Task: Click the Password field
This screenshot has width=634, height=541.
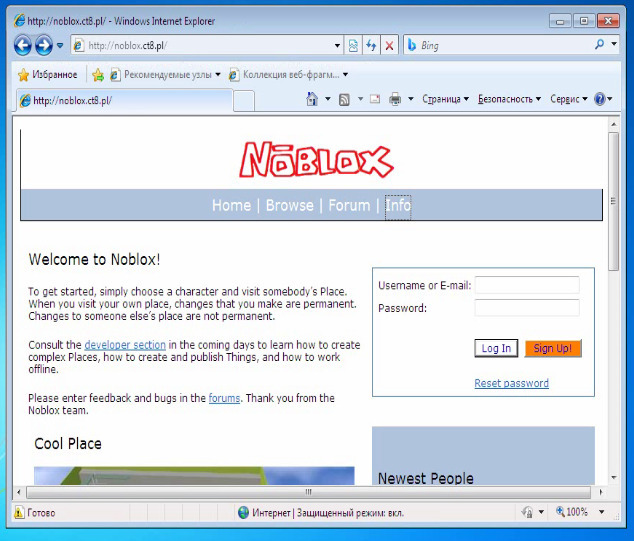Action: (x=527, y=308)
